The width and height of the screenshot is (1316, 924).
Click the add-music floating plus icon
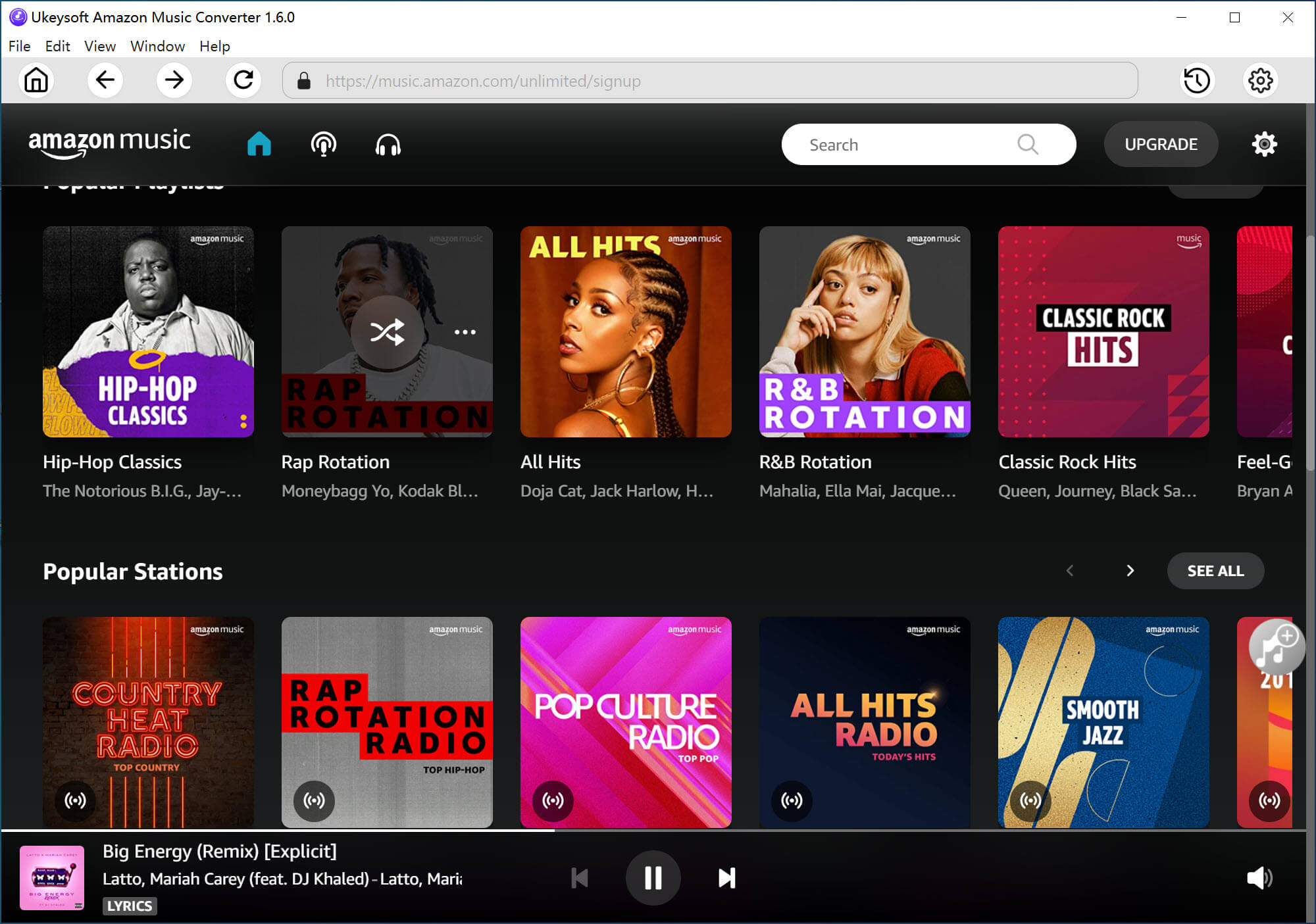click(x=1277, y=645)
